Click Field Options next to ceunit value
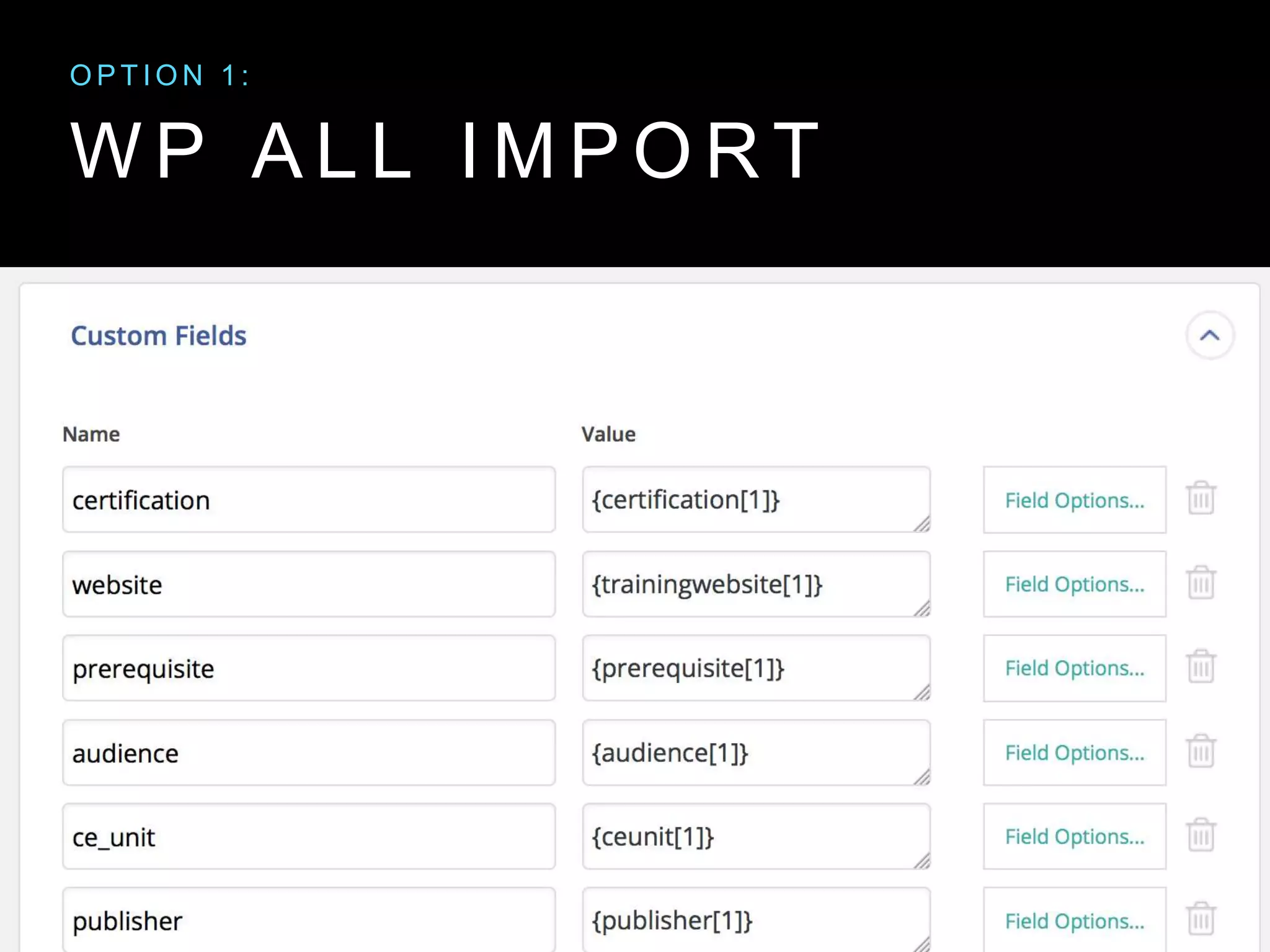 click(x=1074, y=837)
